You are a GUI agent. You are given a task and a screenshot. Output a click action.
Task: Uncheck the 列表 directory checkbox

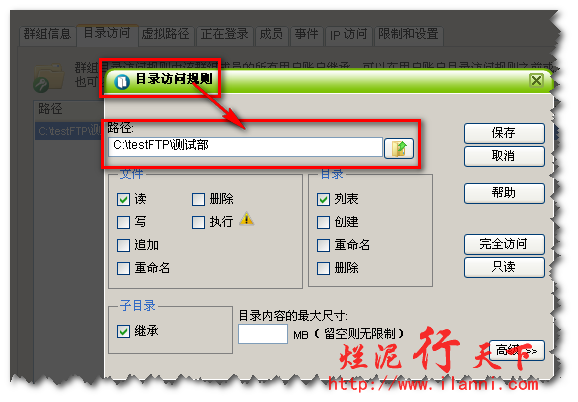pos(323,199)
